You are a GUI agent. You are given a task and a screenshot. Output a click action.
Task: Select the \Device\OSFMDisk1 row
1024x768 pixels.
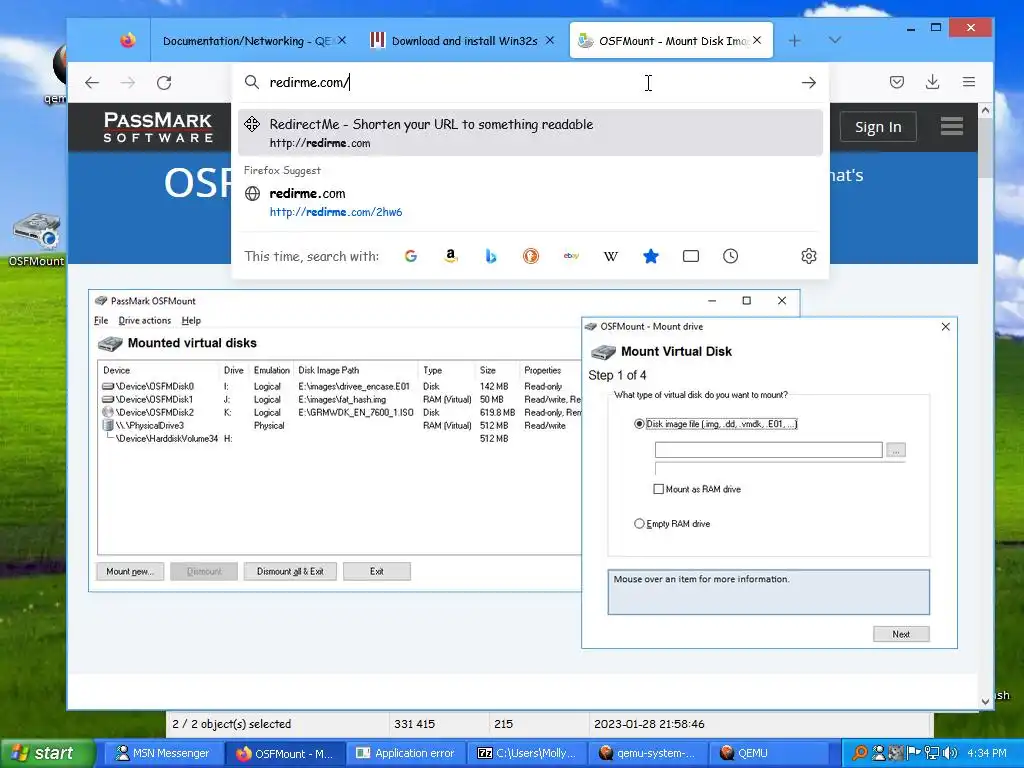pyautogui.click(x=340, y=400)
